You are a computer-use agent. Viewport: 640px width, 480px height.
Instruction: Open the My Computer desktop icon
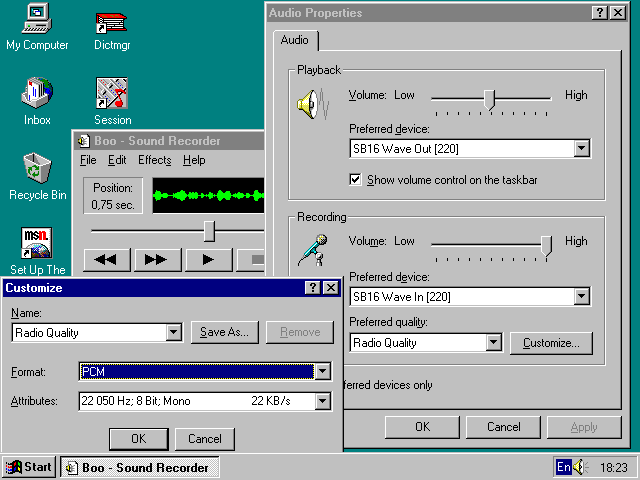coord(37,18)
